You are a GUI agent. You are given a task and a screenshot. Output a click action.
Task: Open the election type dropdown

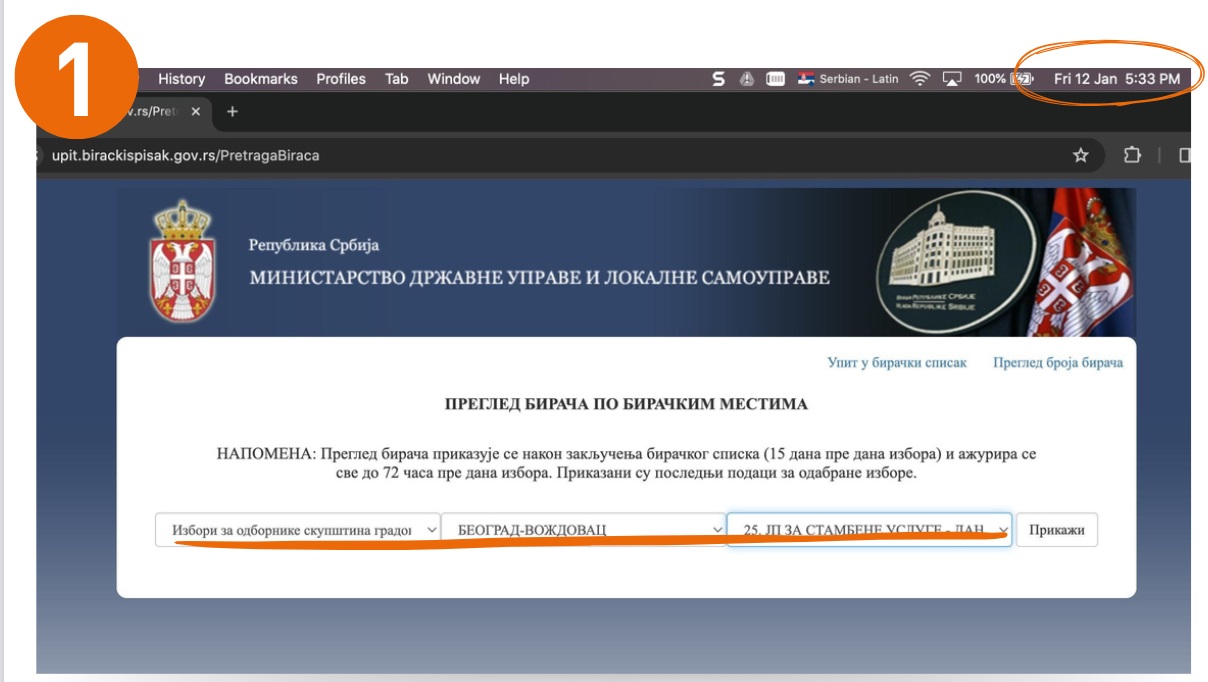click(x=298, y=530)
